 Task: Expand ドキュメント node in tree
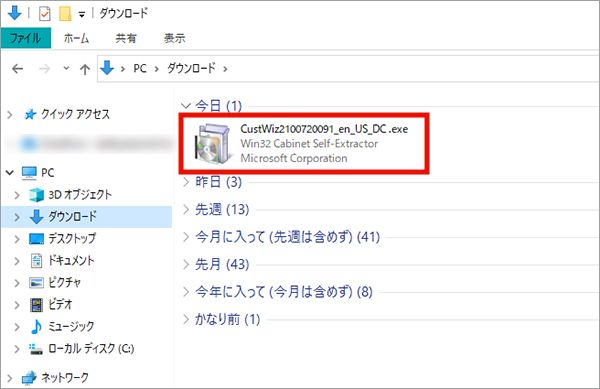coord(17,261)
